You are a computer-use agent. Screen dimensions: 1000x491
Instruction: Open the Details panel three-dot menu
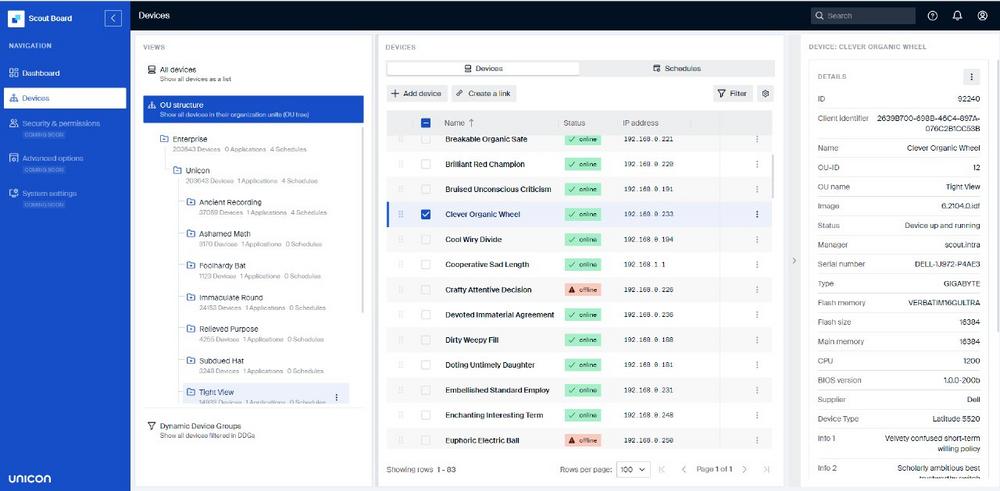pos(970,76)
